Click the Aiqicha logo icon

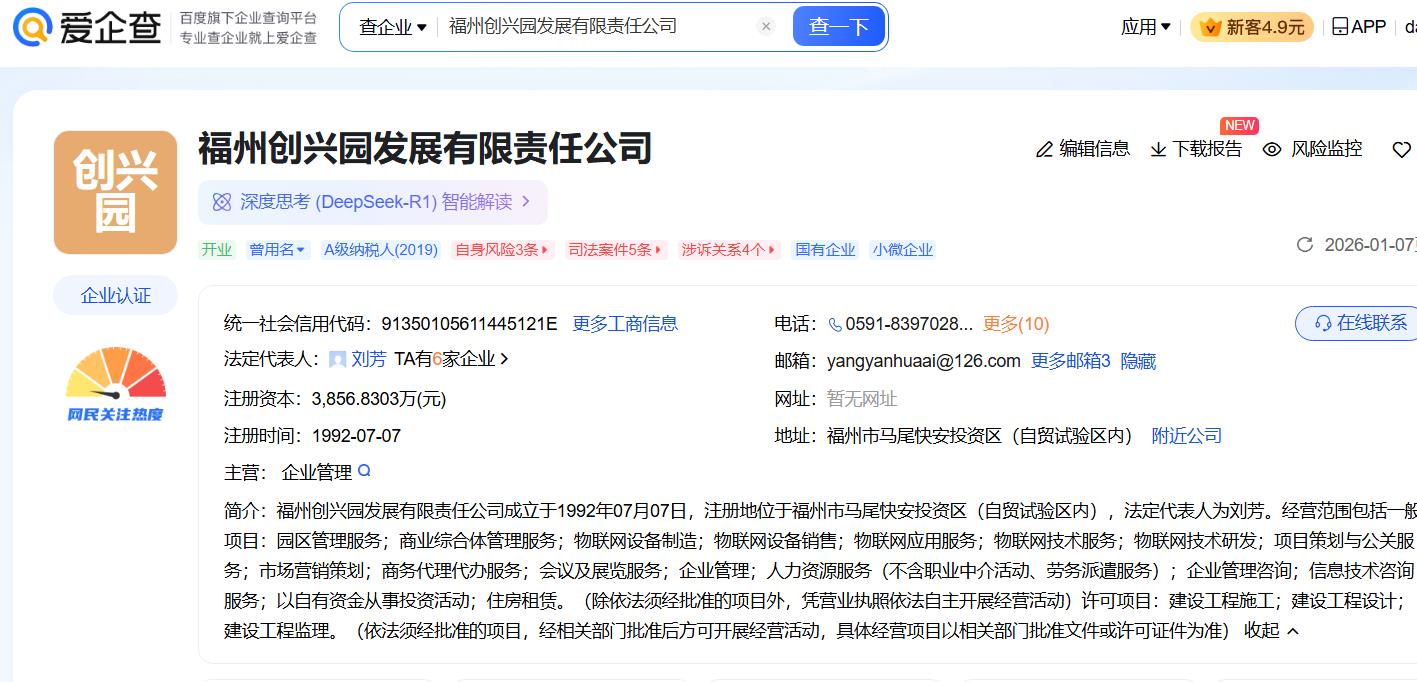(32, 27)
